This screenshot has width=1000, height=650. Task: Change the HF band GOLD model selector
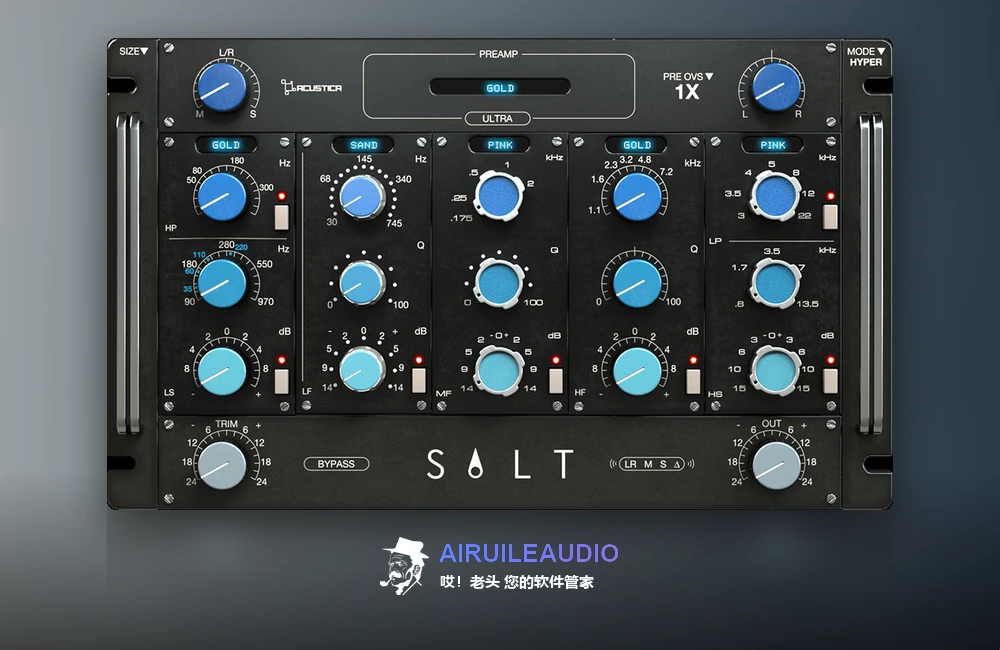[x=636, y=145]
